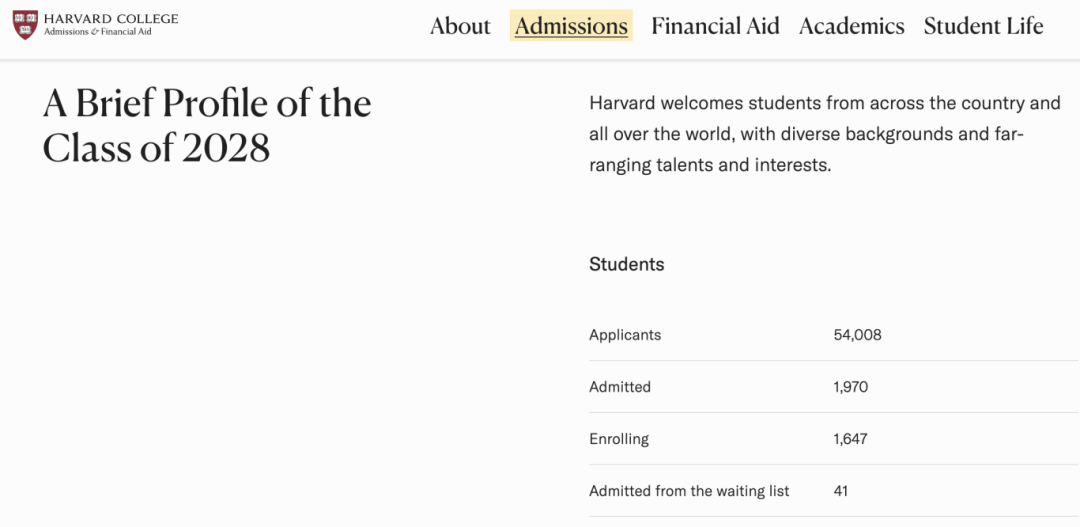
Task: Click the 1,970 admitted value
Action: 850,387
